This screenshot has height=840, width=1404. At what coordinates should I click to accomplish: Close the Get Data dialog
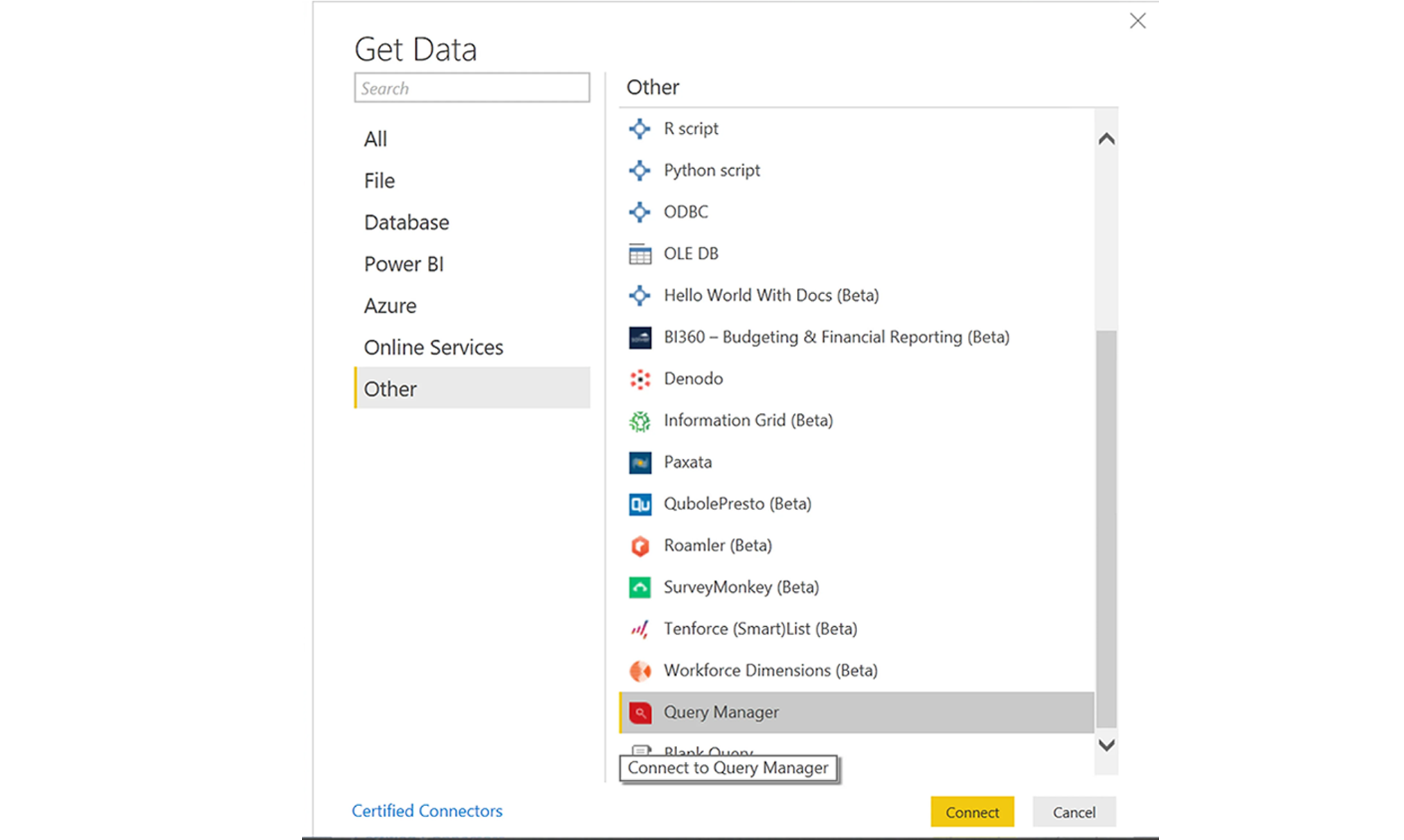[1137, 21]
